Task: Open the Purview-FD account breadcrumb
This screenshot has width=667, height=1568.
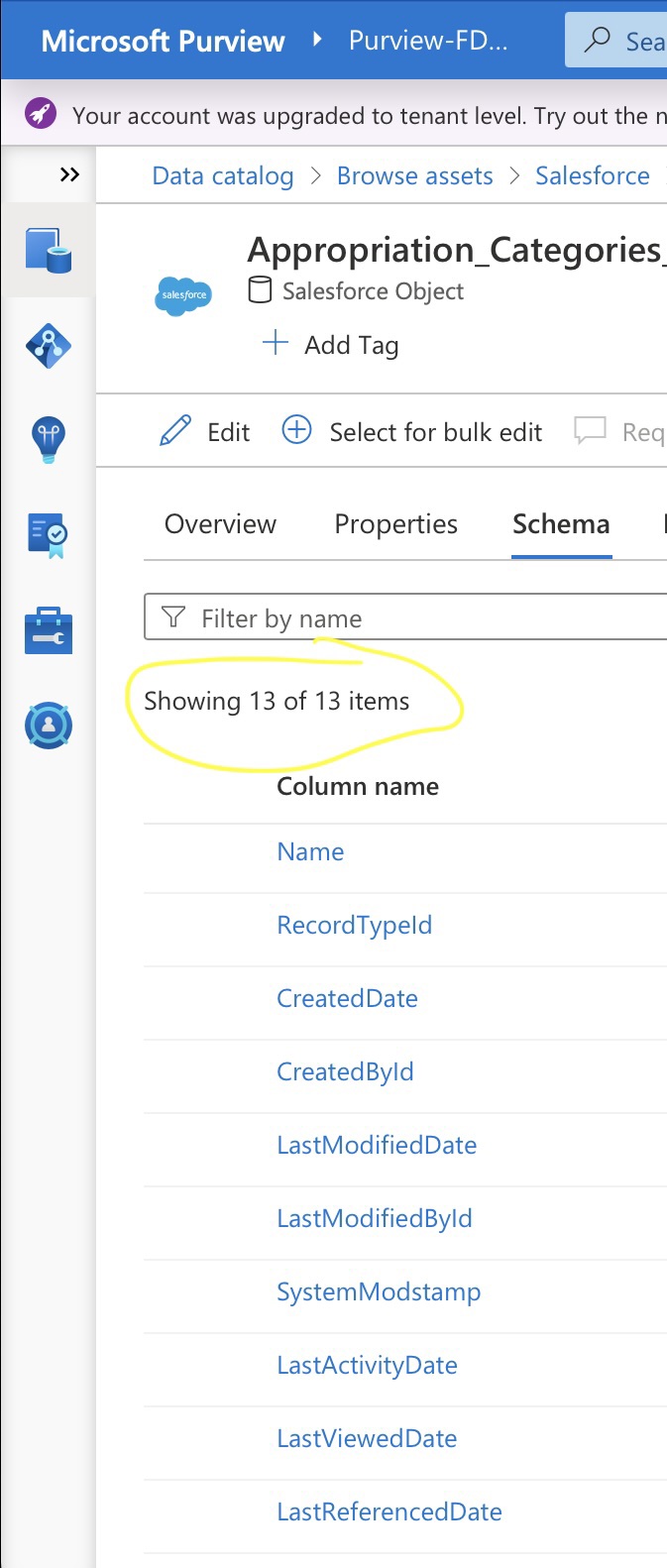Action: 428,41
